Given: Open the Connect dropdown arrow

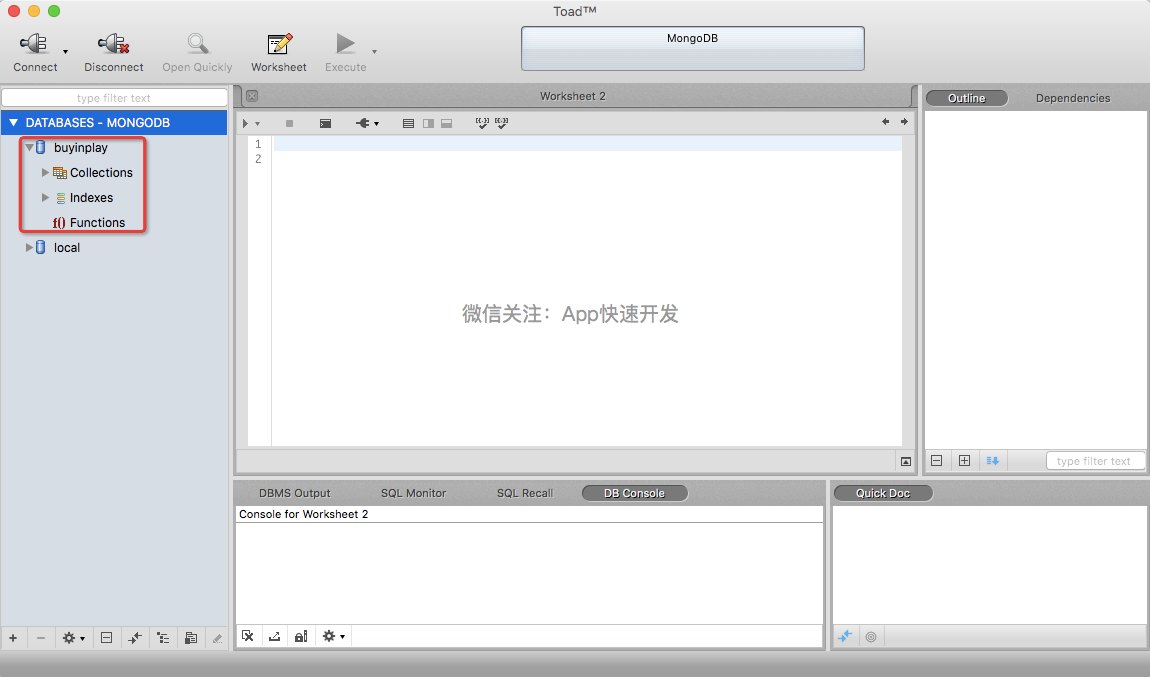Looking at the screenshot, I should (65, 51).
